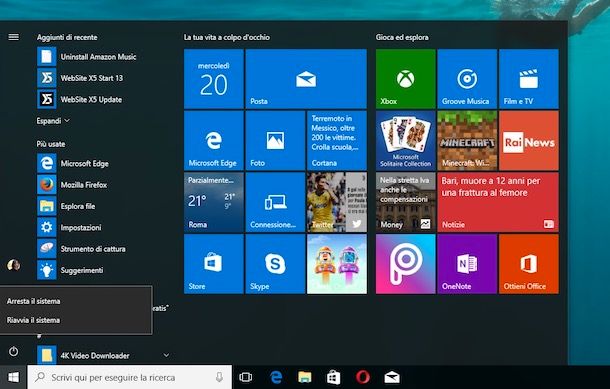The width and height of the screenshot is (610, 389).
Task: Click the 'Gioca ed esplora' group header
Action: click(402, 37)
